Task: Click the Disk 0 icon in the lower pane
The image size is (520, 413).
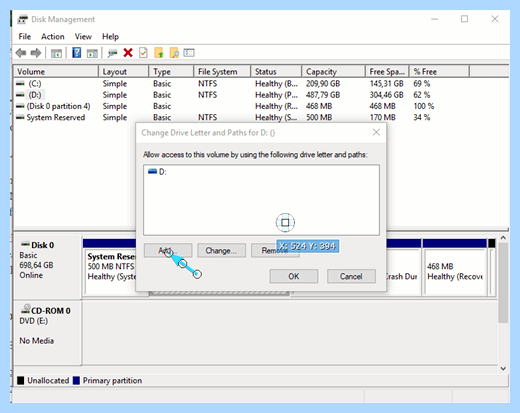Action: 25,244
